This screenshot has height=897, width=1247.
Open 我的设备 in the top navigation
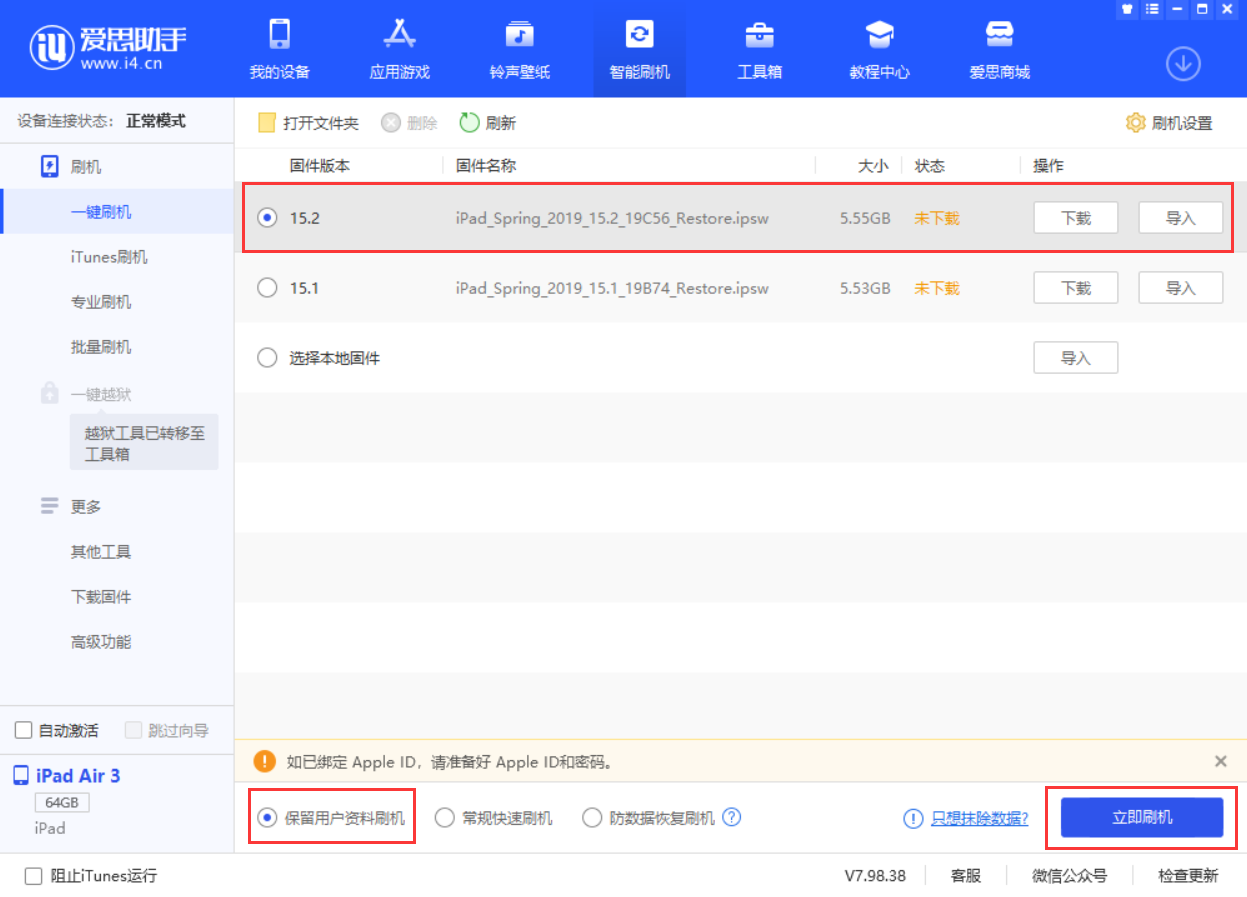coord(278,48)
